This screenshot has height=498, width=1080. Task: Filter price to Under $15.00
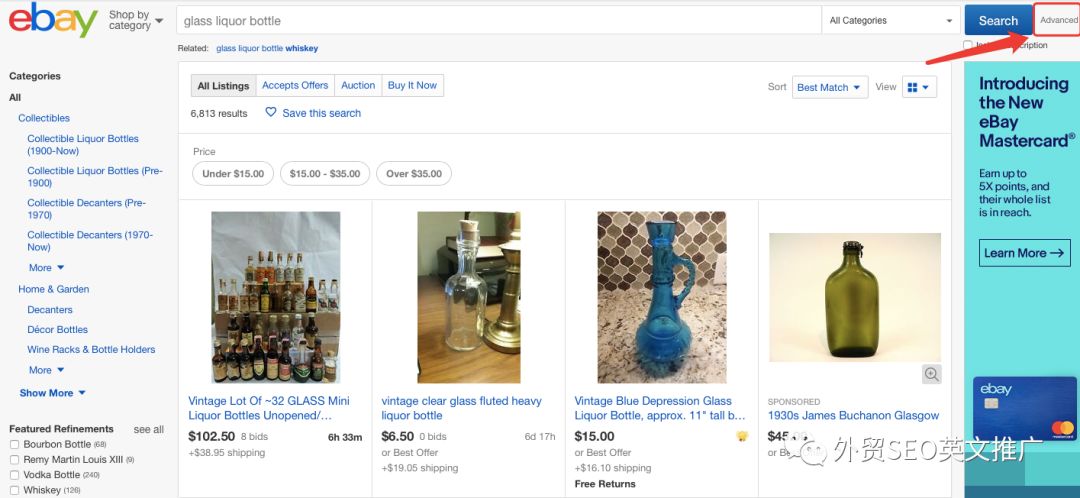point(233,174)
